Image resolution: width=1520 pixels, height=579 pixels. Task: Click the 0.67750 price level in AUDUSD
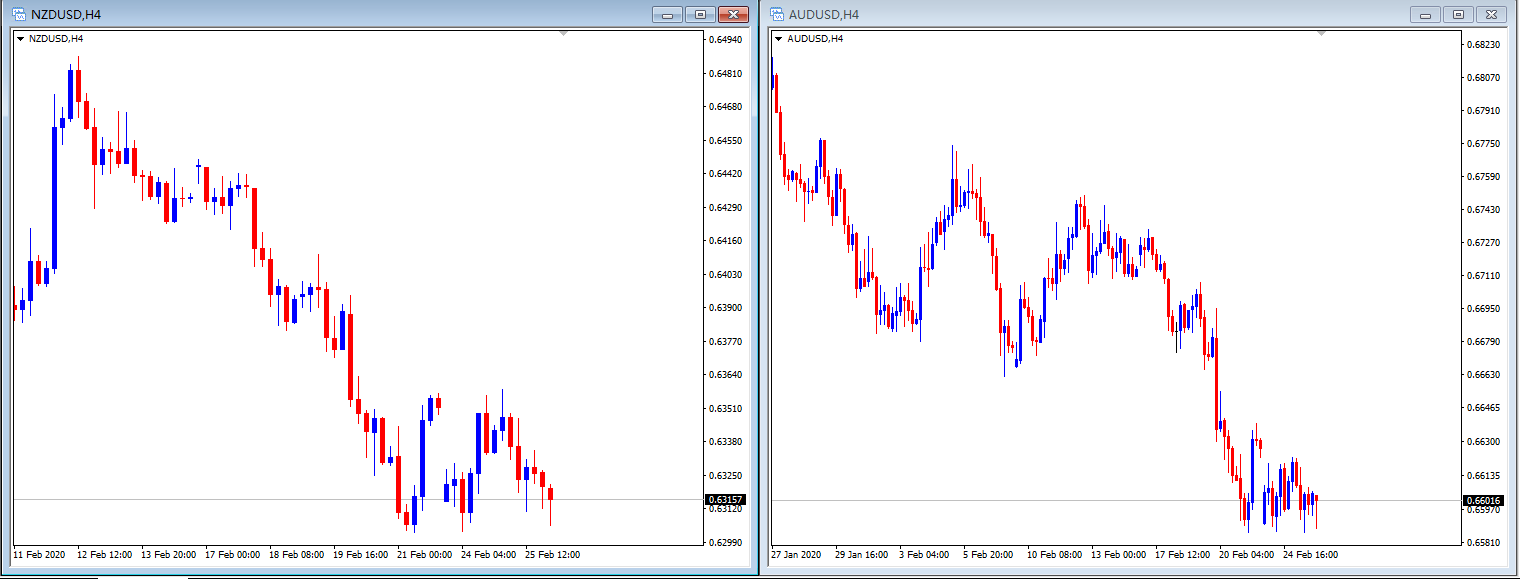click(x=1483, y=144)
